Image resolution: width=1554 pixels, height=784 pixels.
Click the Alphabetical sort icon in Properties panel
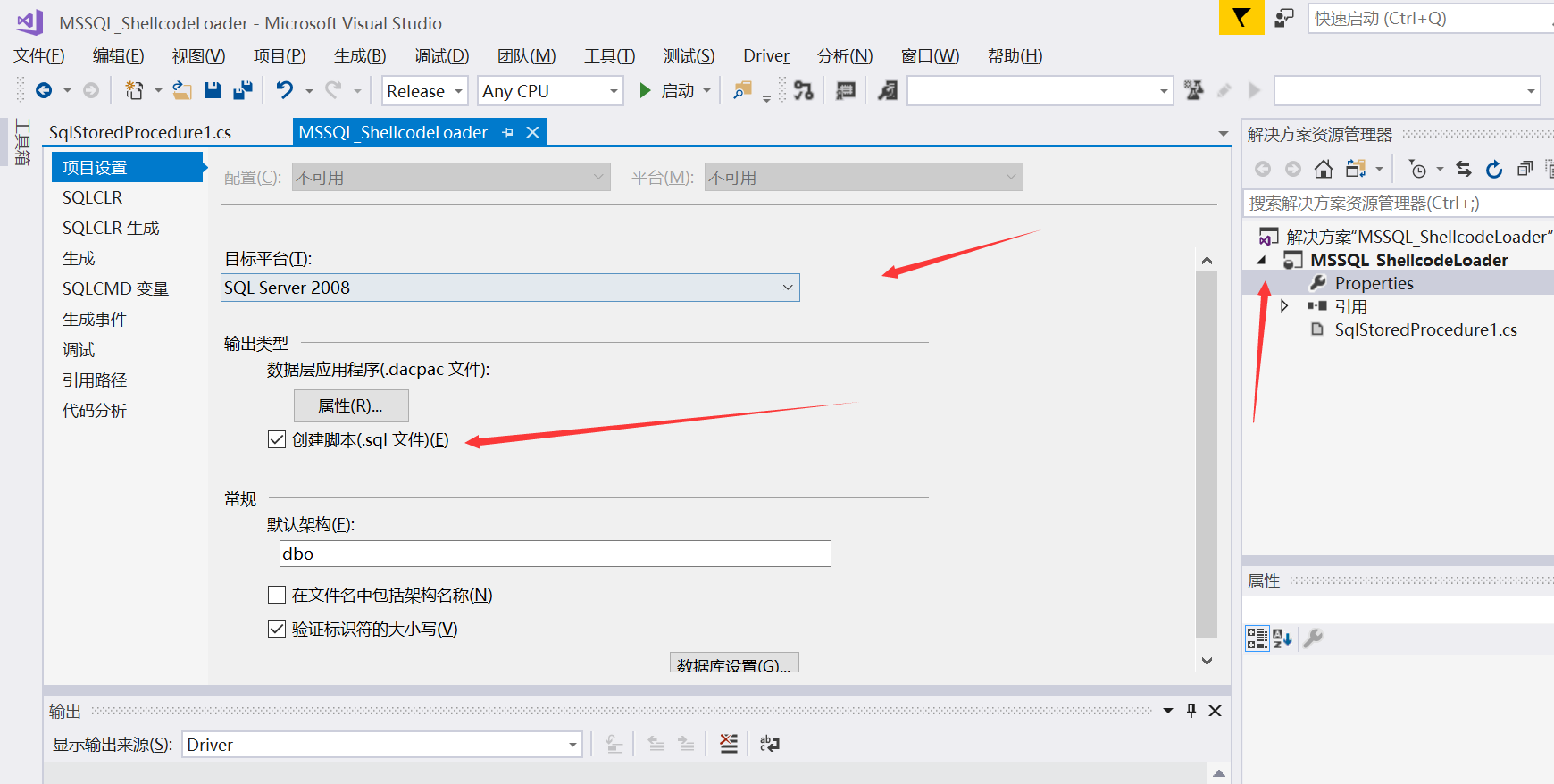1282,638
